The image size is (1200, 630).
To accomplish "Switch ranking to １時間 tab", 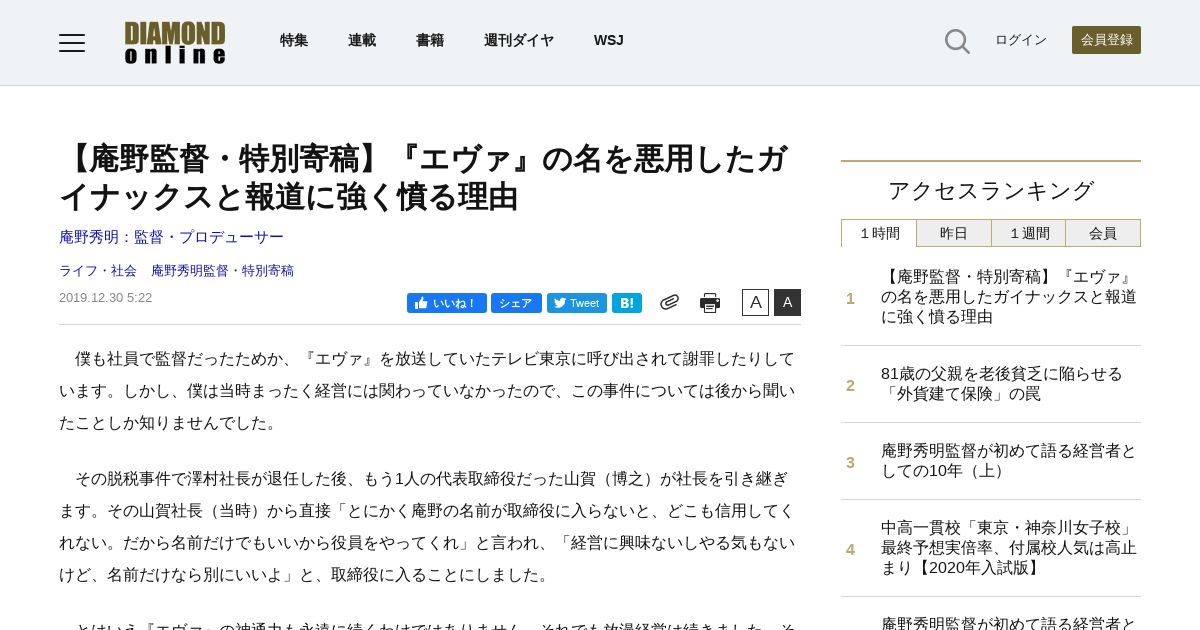I will click(x=879, y=233).
